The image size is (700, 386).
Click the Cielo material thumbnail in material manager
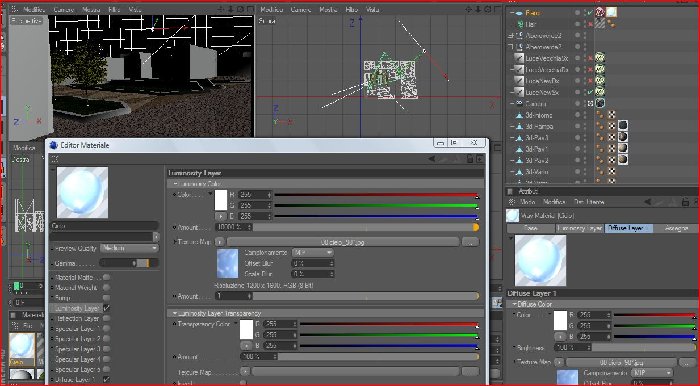pyautogui.click(x=21, y=346)
